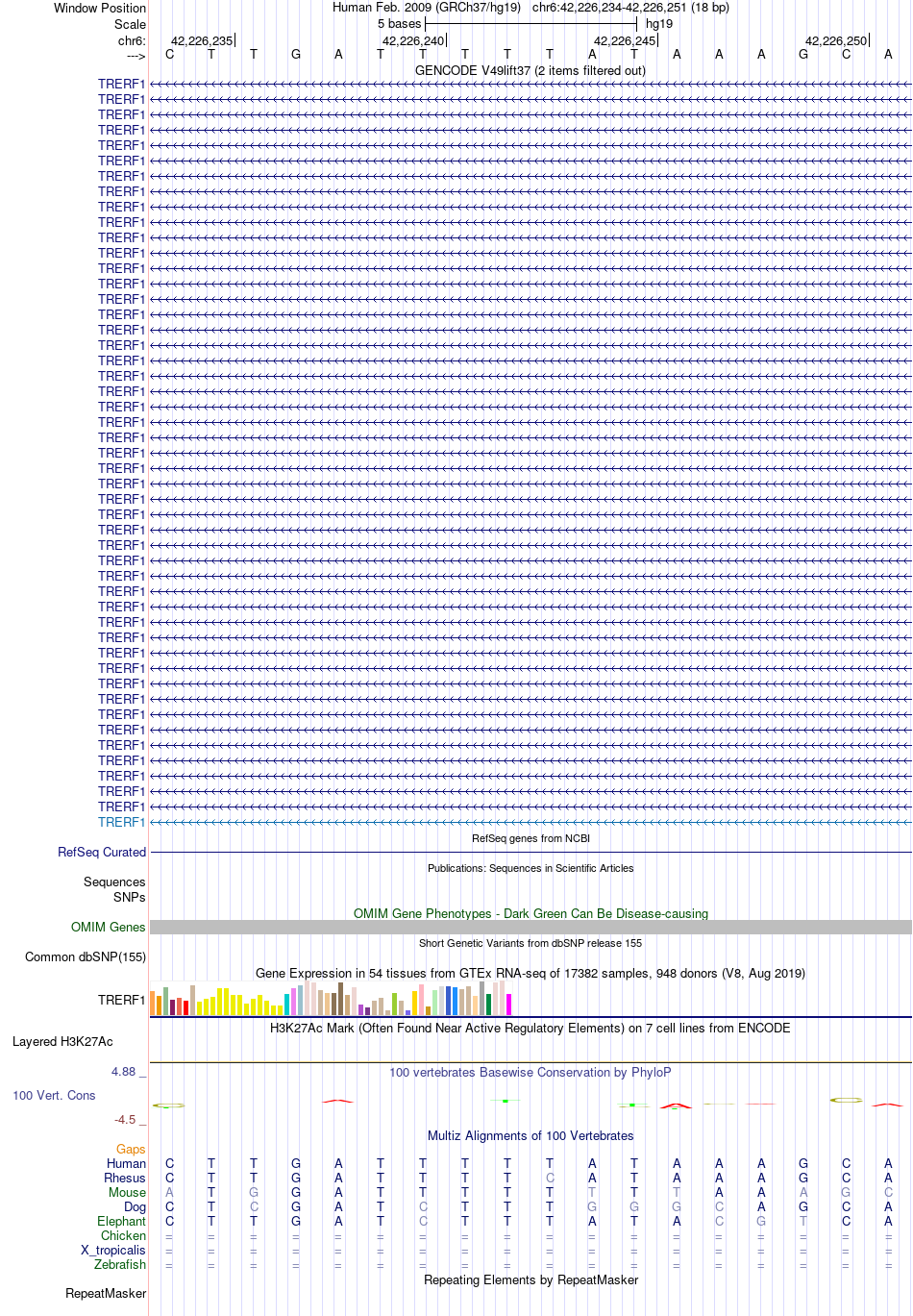Viewport: 913px width, 1316px height.
Task: Open the Common dbSNP(155) track label
Action: [x=86, y=956]
